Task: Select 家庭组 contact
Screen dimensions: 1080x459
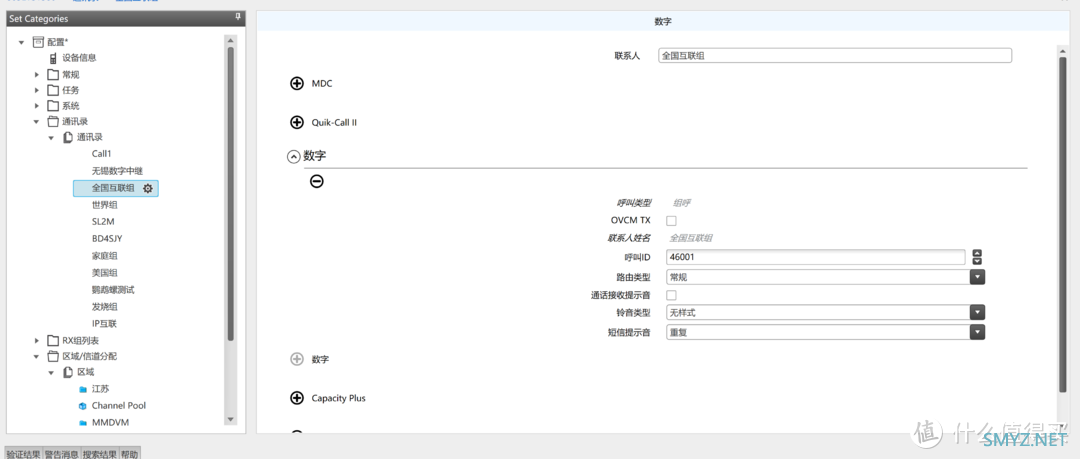Action: coord(105,256)
